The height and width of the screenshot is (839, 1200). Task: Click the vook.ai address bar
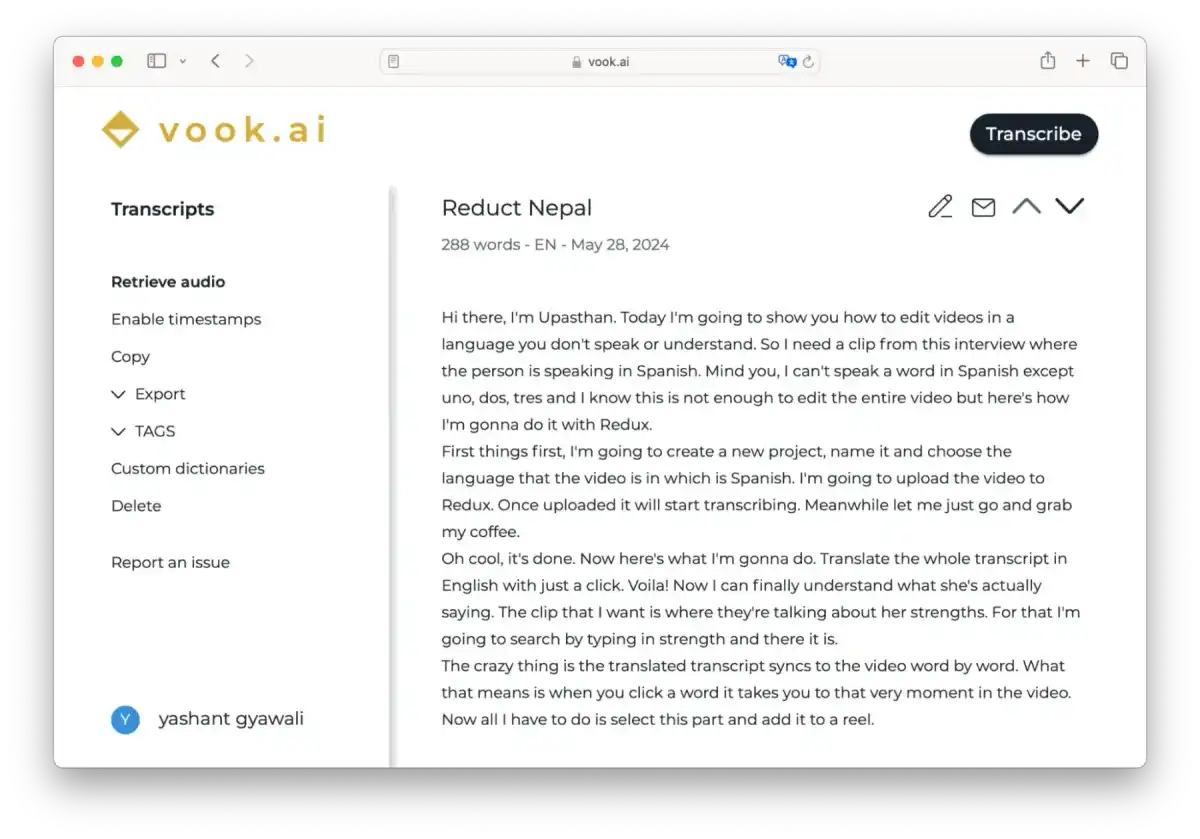click(600, 62)
